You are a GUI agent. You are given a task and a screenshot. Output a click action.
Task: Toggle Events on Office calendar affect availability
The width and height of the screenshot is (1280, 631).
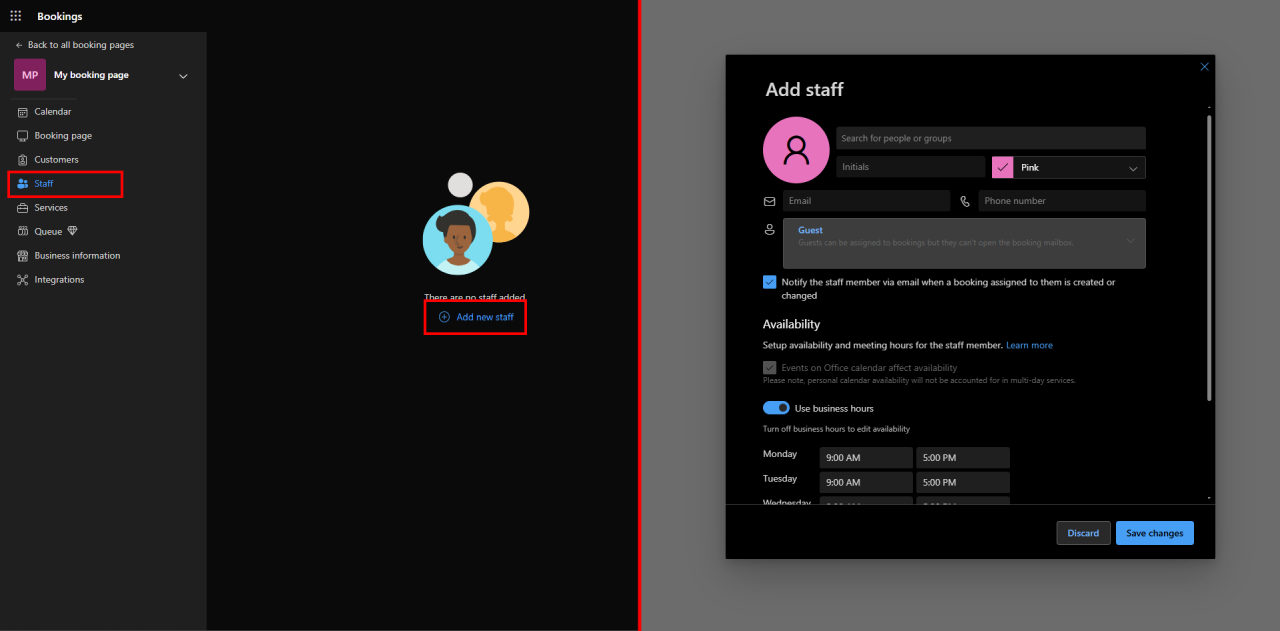(x=769, y=368)
